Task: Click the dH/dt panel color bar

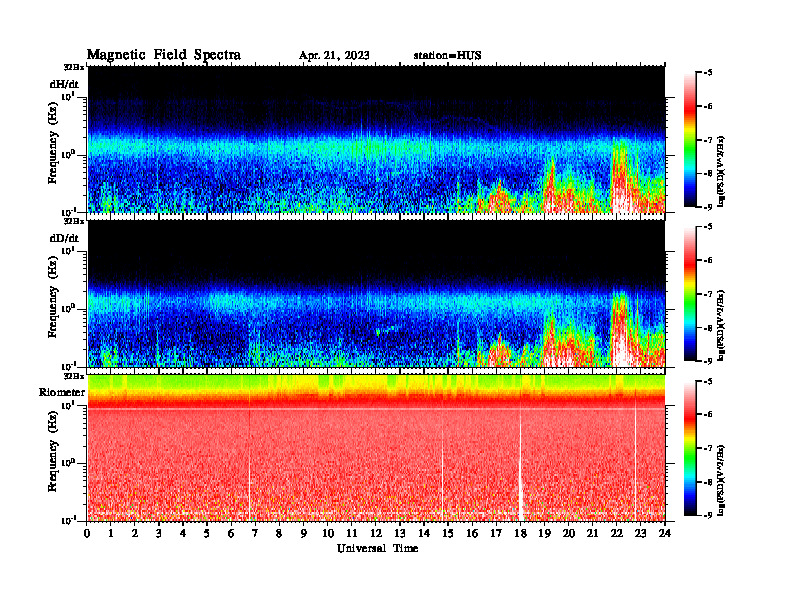Action: (690, 140)
